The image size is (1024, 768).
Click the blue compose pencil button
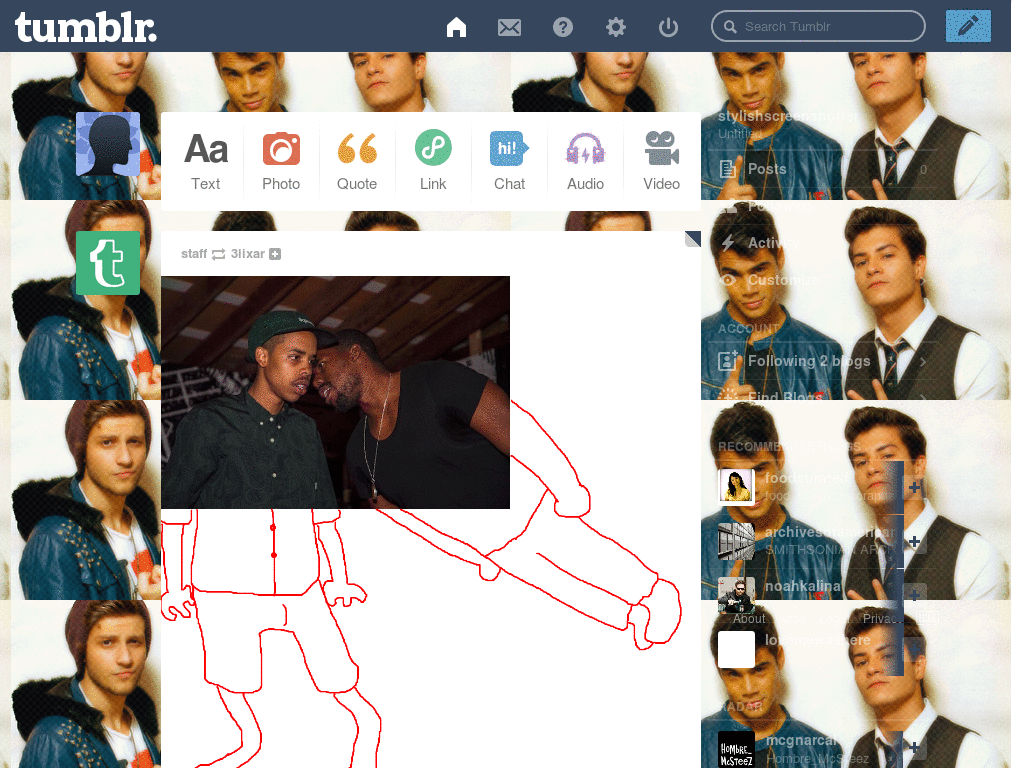coord(968,26)
